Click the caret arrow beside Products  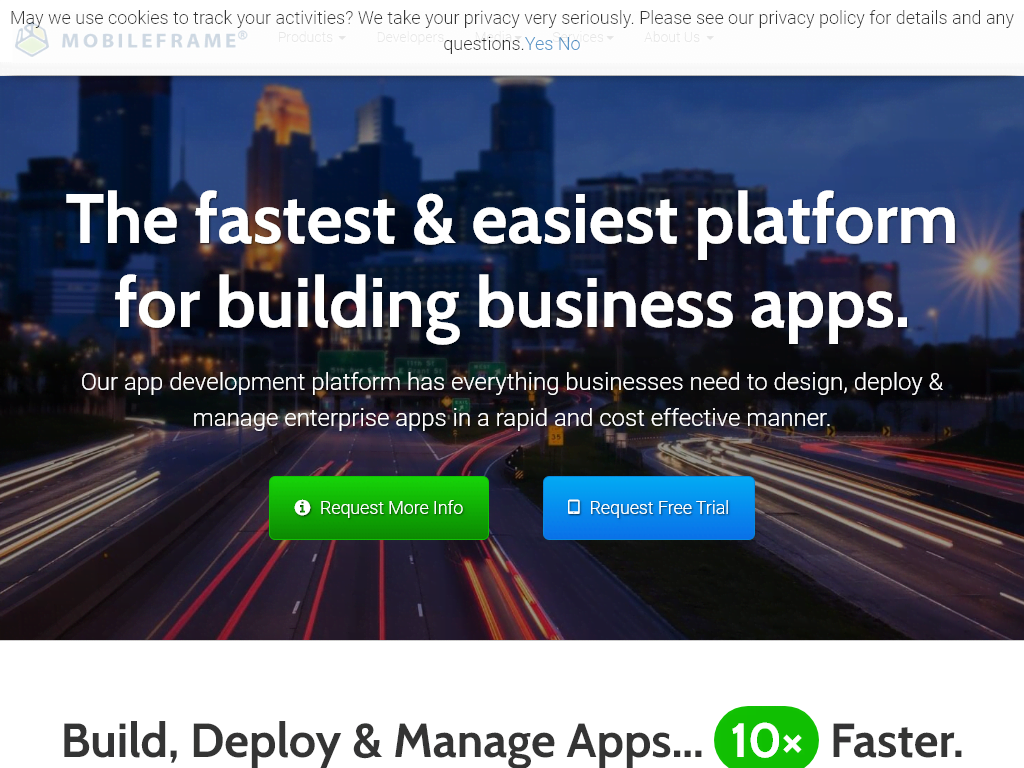pyautogui.click(x=342, y=38)
